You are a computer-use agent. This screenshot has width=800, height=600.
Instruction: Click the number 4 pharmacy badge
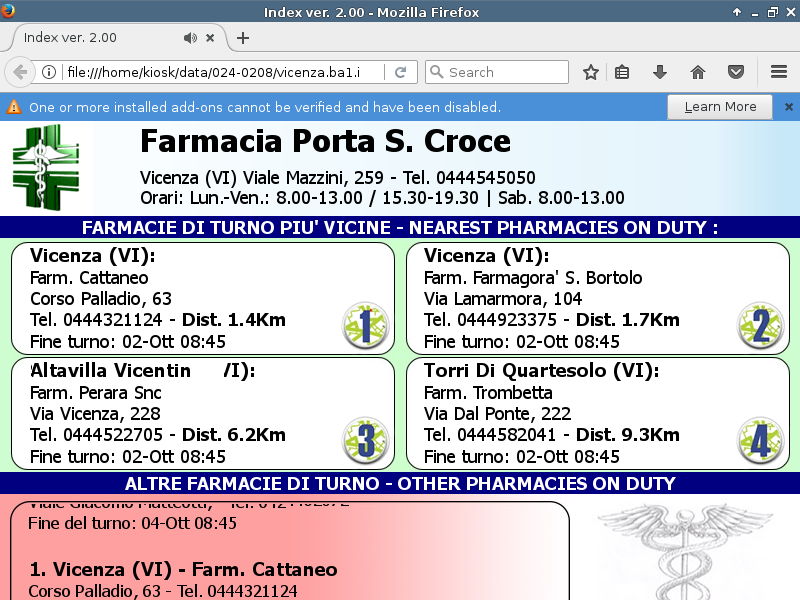point(760,441)
